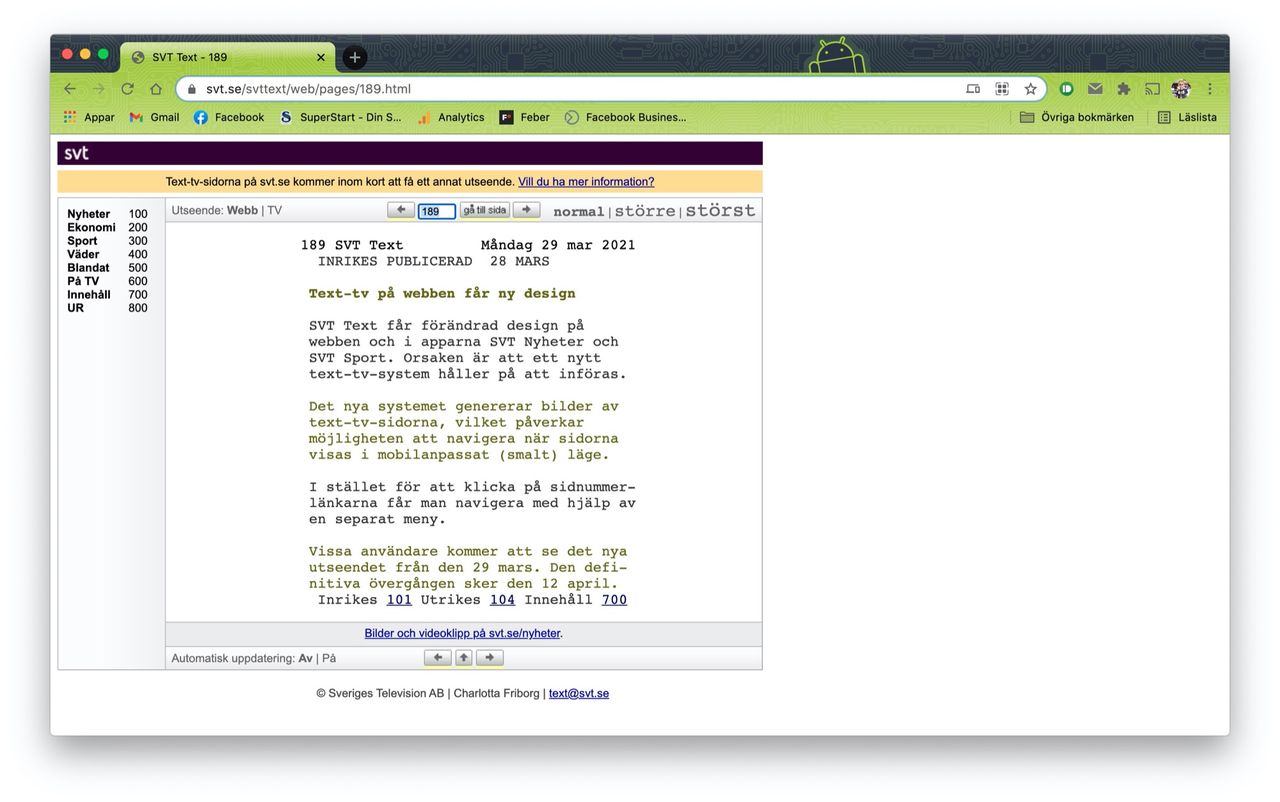Go to Blandat 500 in sidebar
1280x802 pixels.
coord(107,268)
